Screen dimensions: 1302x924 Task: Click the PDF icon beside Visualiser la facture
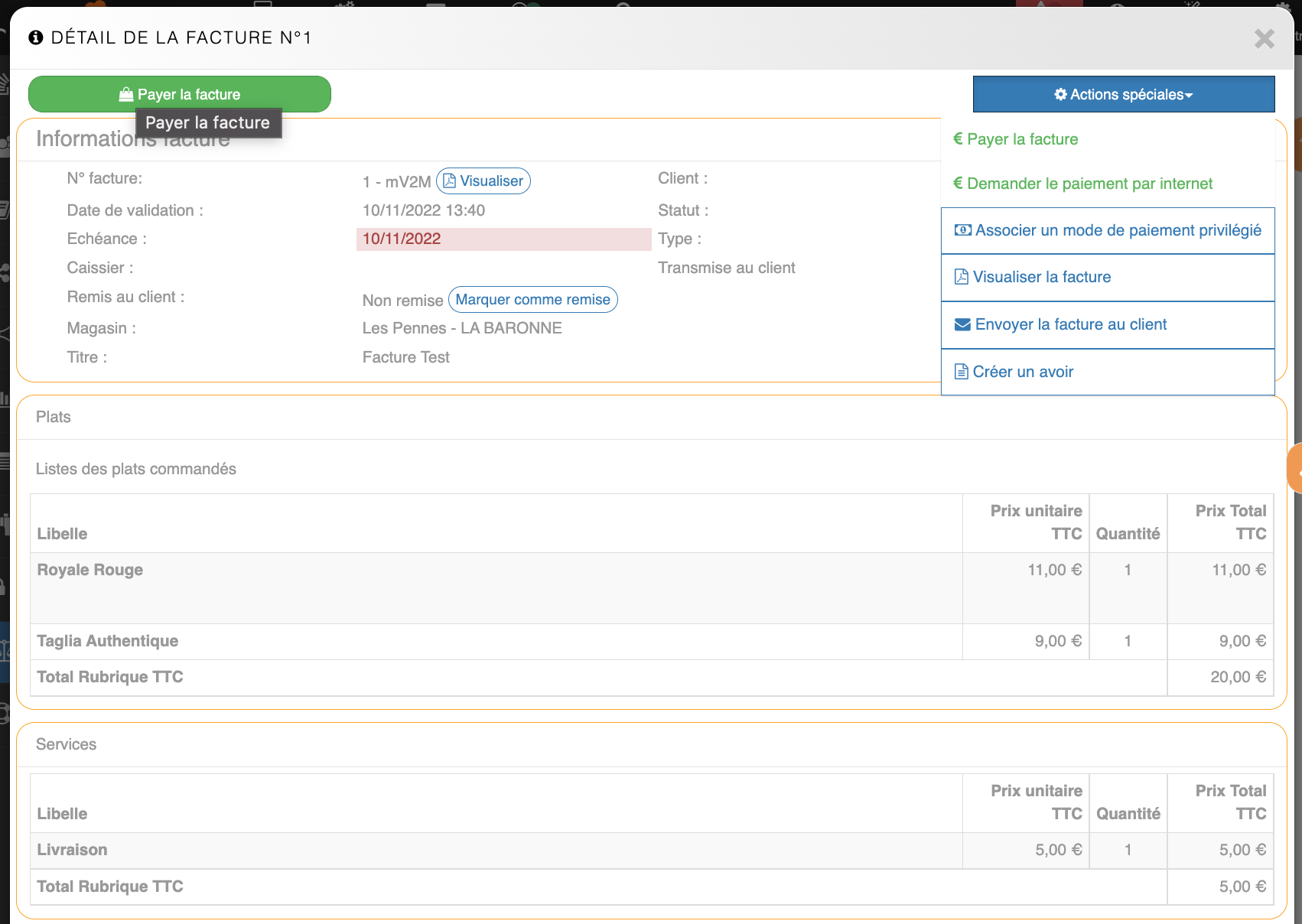click(962, 277)
